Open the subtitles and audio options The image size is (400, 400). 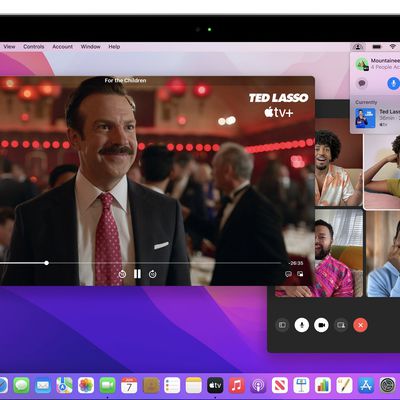click(x=288, y=274)
